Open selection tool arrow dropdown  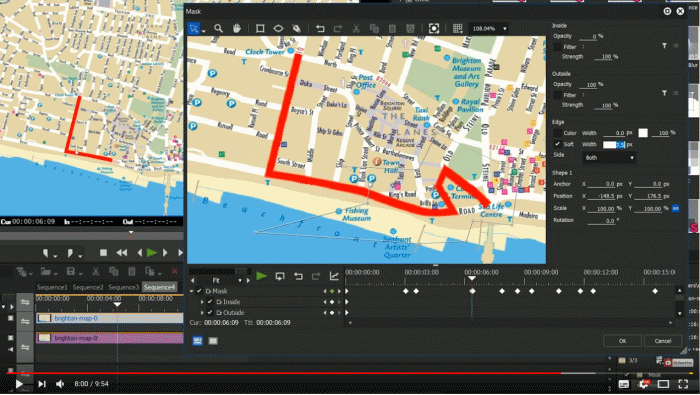203,31
